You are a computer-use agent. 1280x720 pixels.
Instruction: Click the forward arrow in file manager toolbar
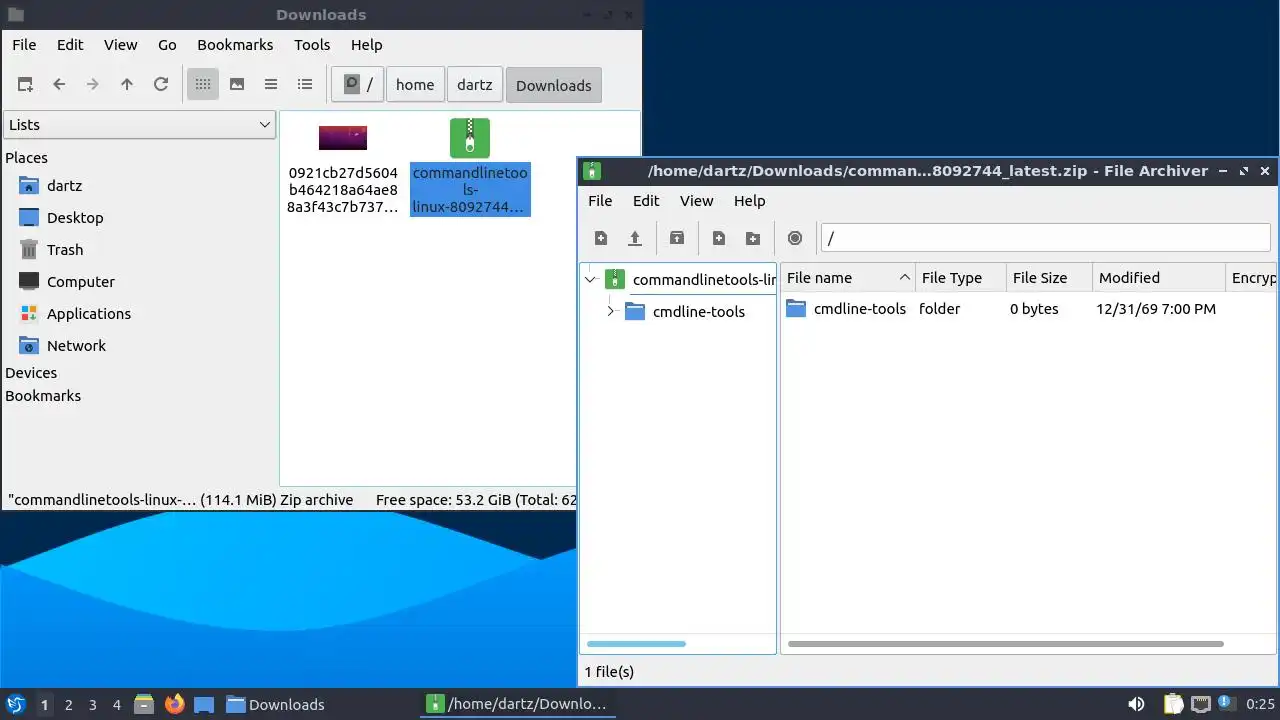(93, 85)
